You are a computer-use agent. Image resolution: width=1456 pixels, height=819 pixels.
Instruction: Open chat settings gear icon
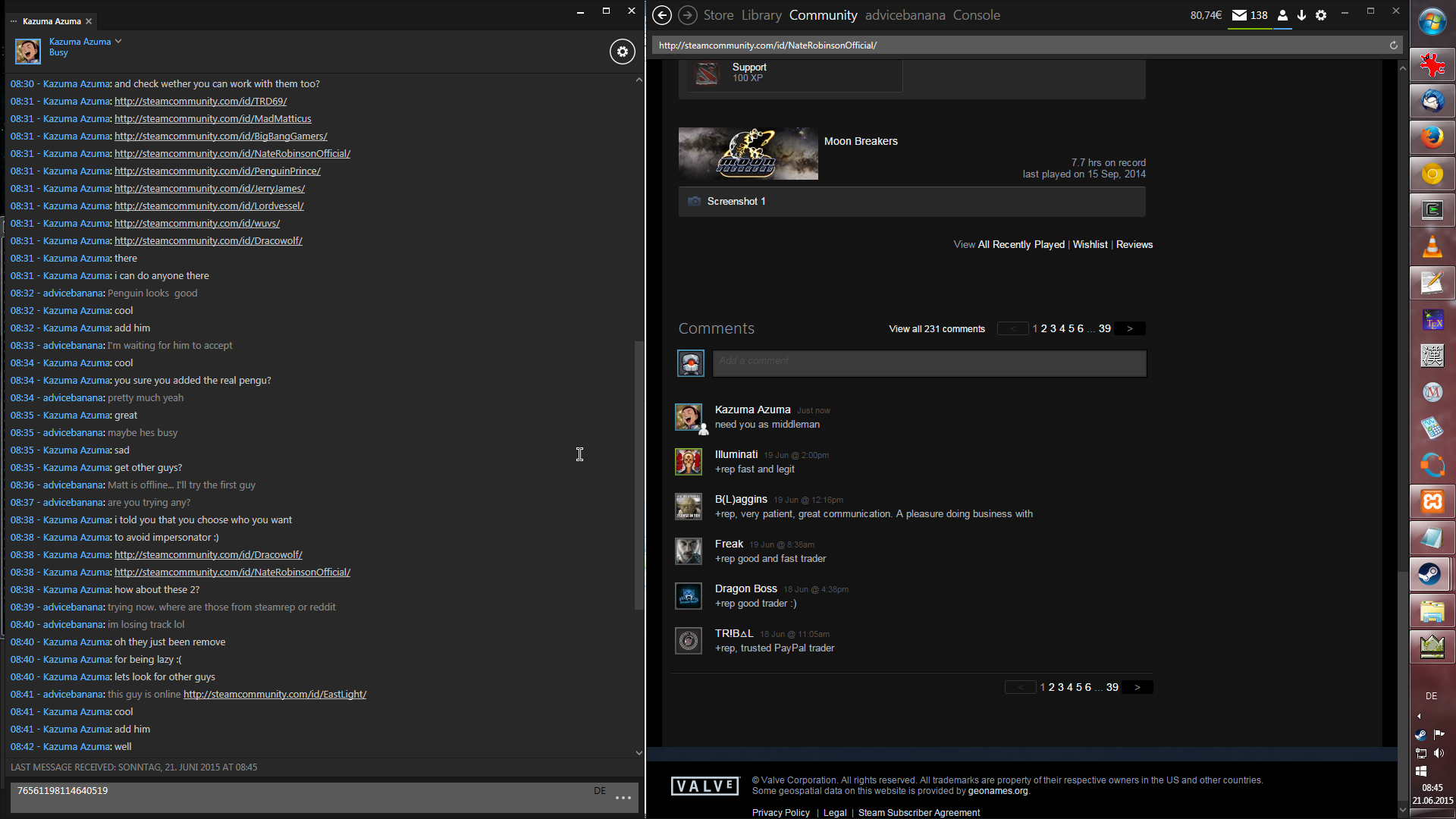622,52
